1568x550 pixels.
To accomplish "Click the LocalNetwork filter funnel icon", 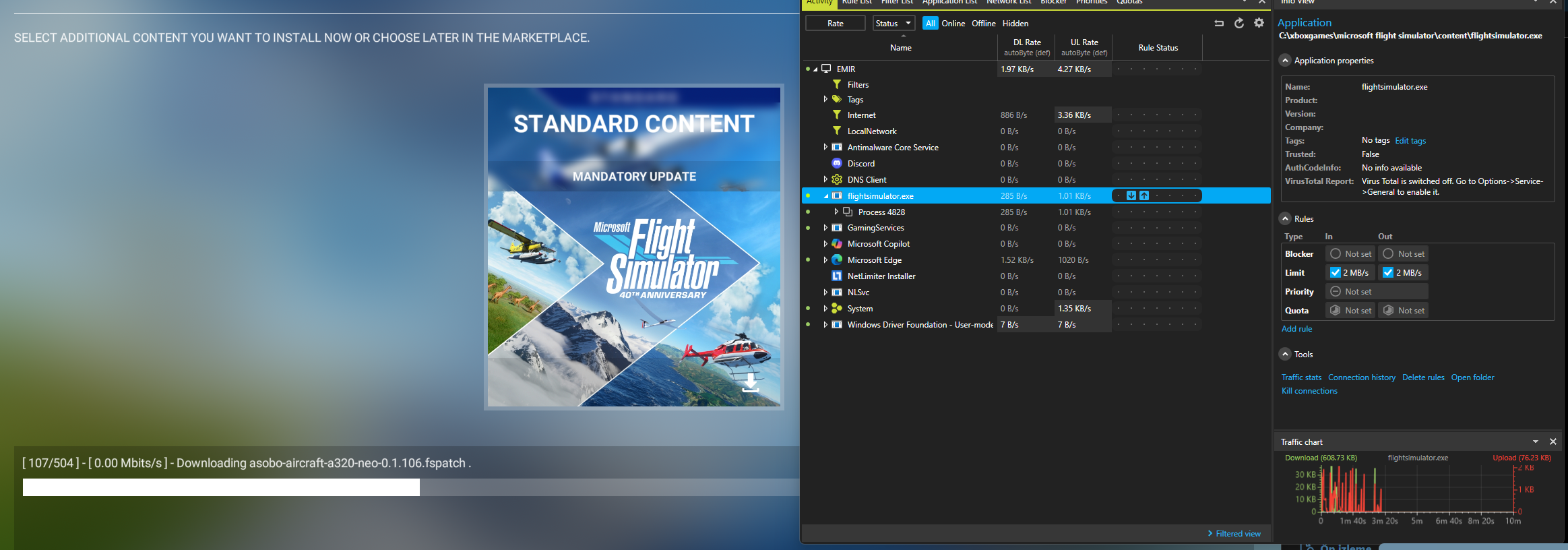I will coord(837,131).
